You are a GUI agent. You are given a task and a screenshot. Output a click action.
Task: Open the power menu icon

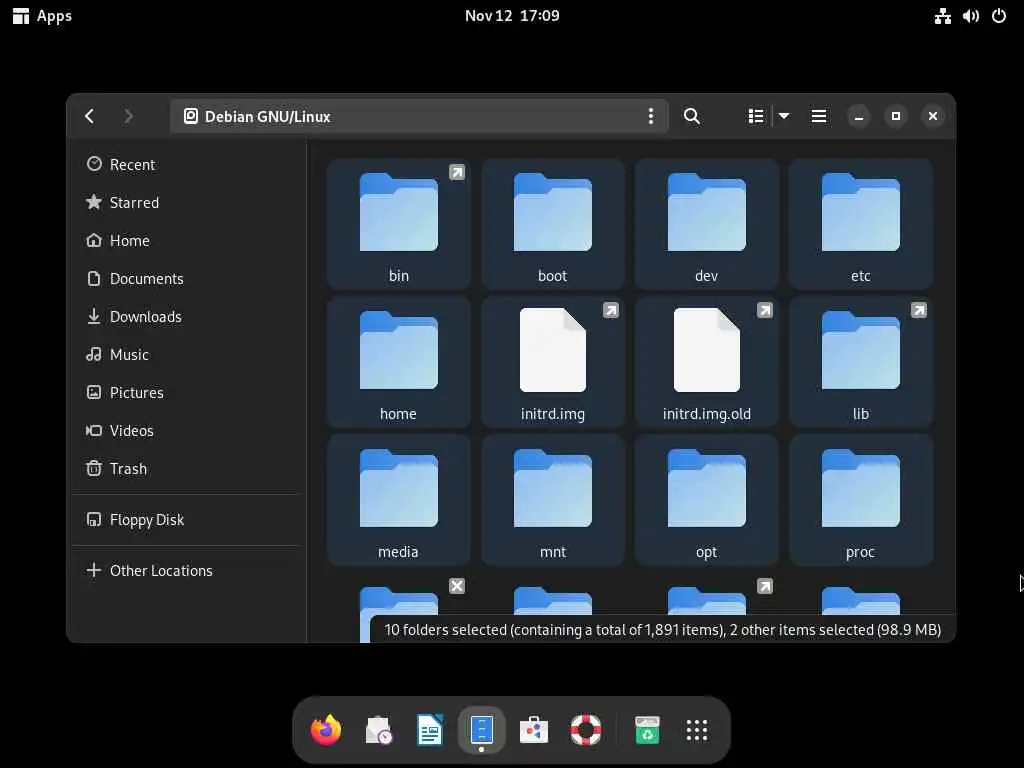(x=999, y=16)
